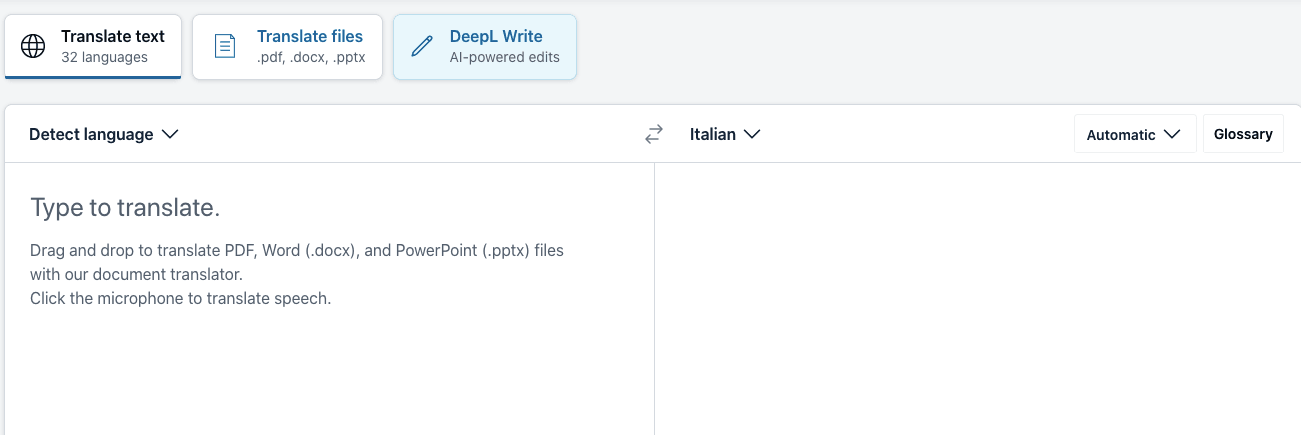Switch to the Translate files tab

[287, 46]
